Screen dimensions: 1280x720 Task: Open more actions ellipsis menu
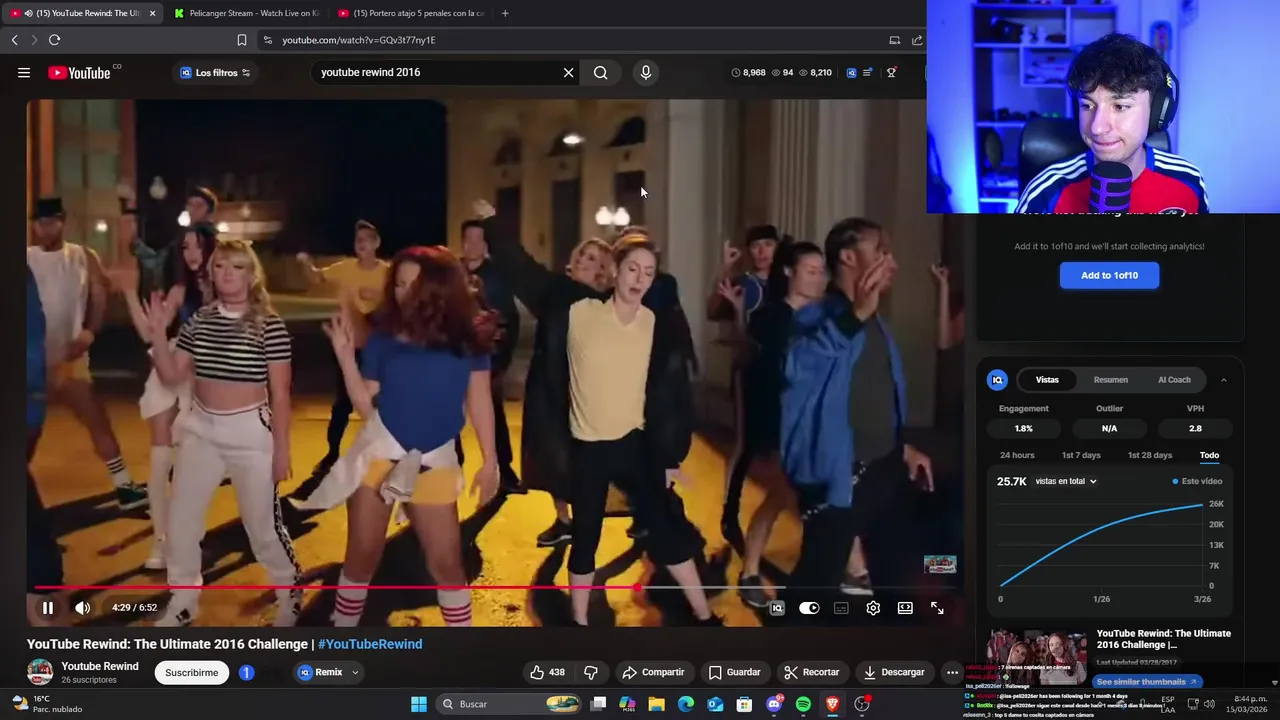[x=952, y=672]
